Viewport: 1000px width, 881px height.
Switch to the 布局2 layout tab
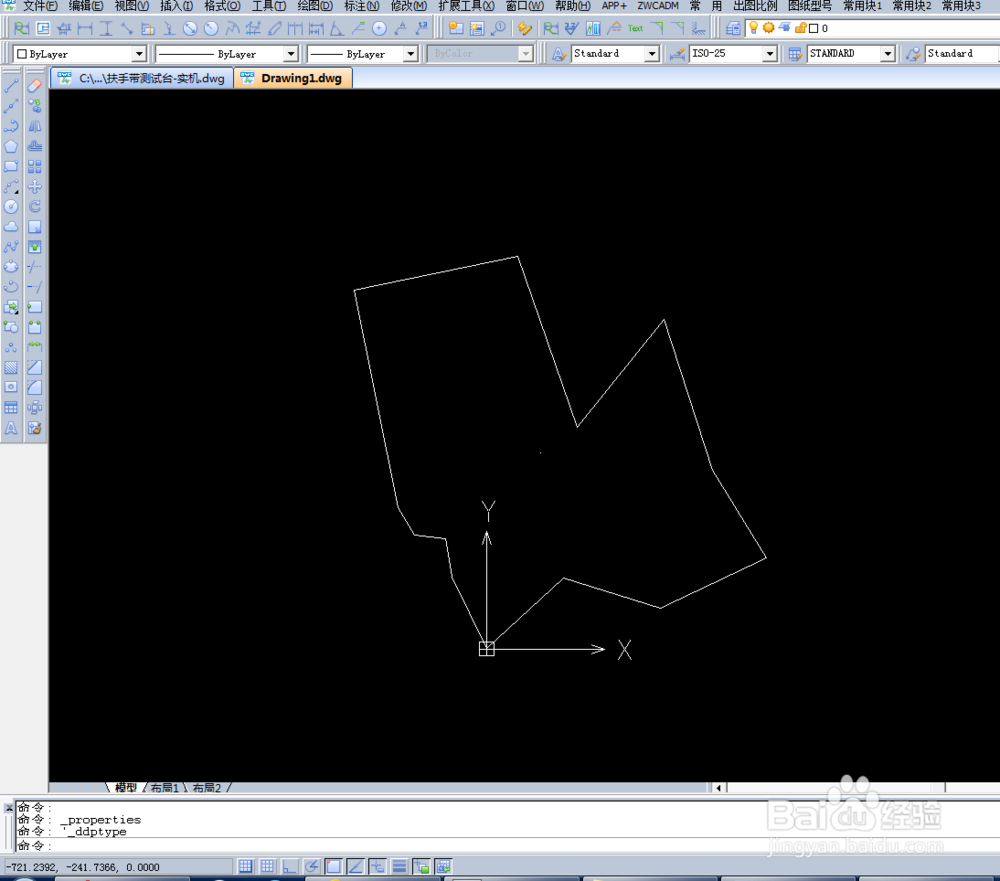(x=207, y=787)
